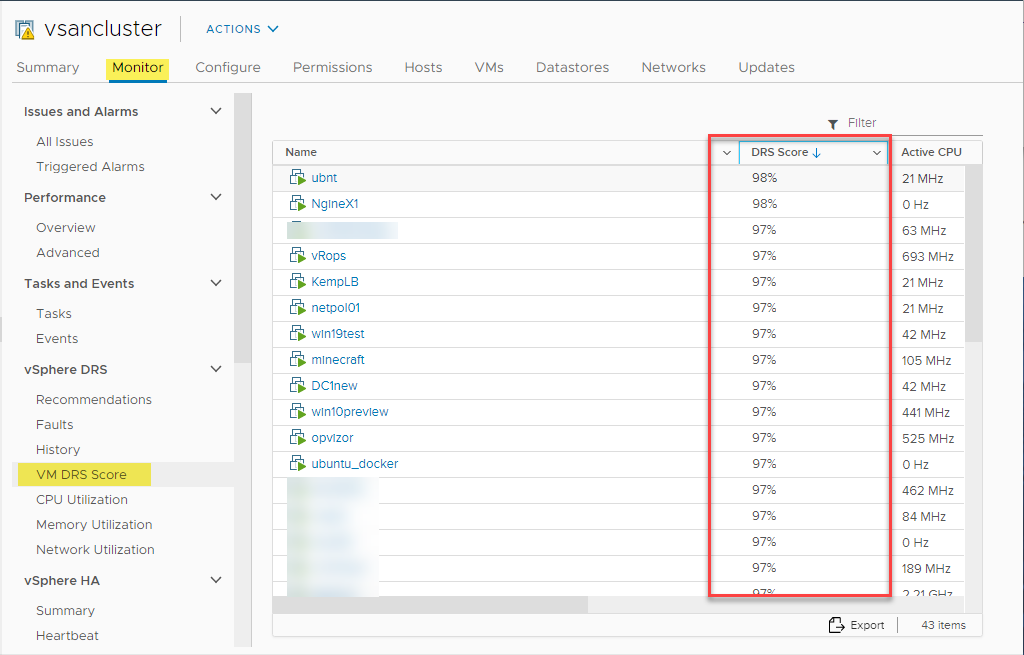Screen dimensions: 1024x655
Task: Click the 693 MHz Active CPU cell
Action: [927, 257]
